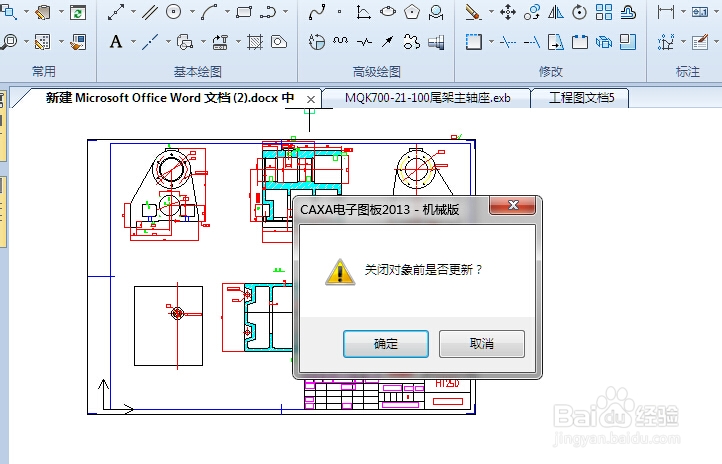Click the Paste clipboard icon

pyautogui.click(x=43, y=12)
